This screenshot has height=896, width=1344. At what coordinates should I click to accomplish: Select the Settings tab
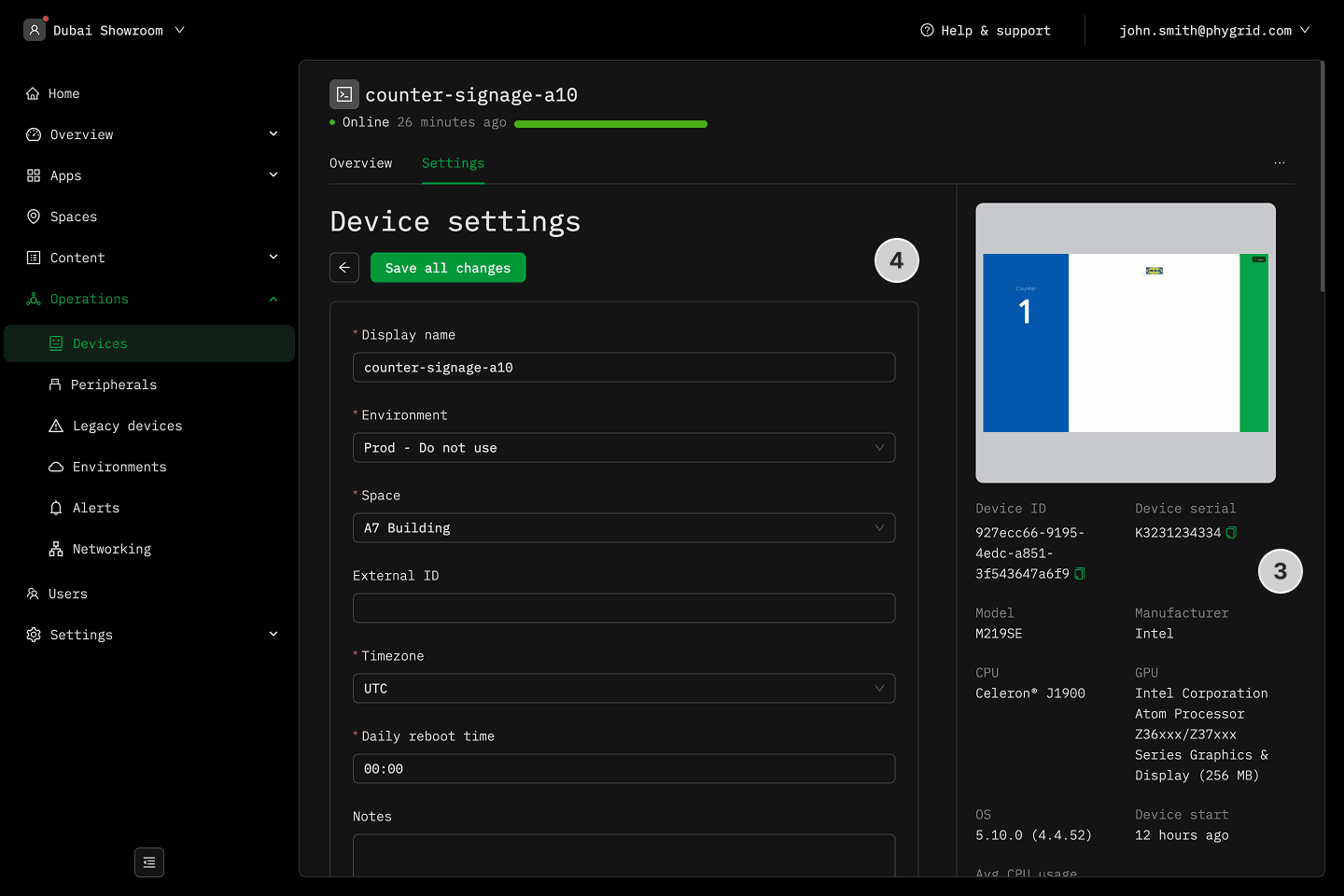click(453, 163)
